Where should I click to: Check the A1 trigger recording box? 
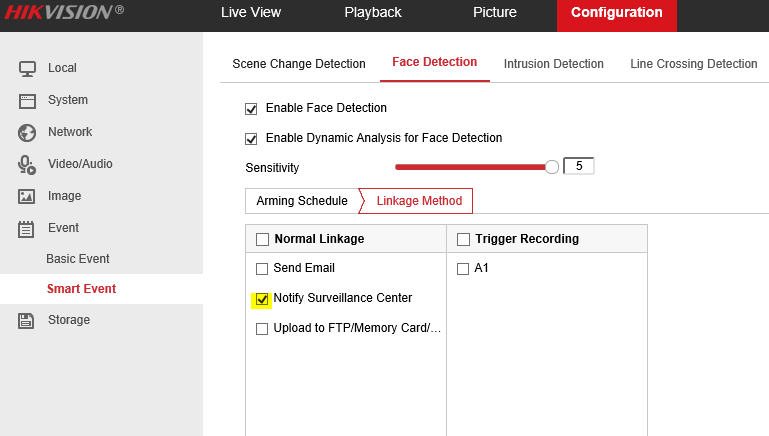(x=463, y=268)
